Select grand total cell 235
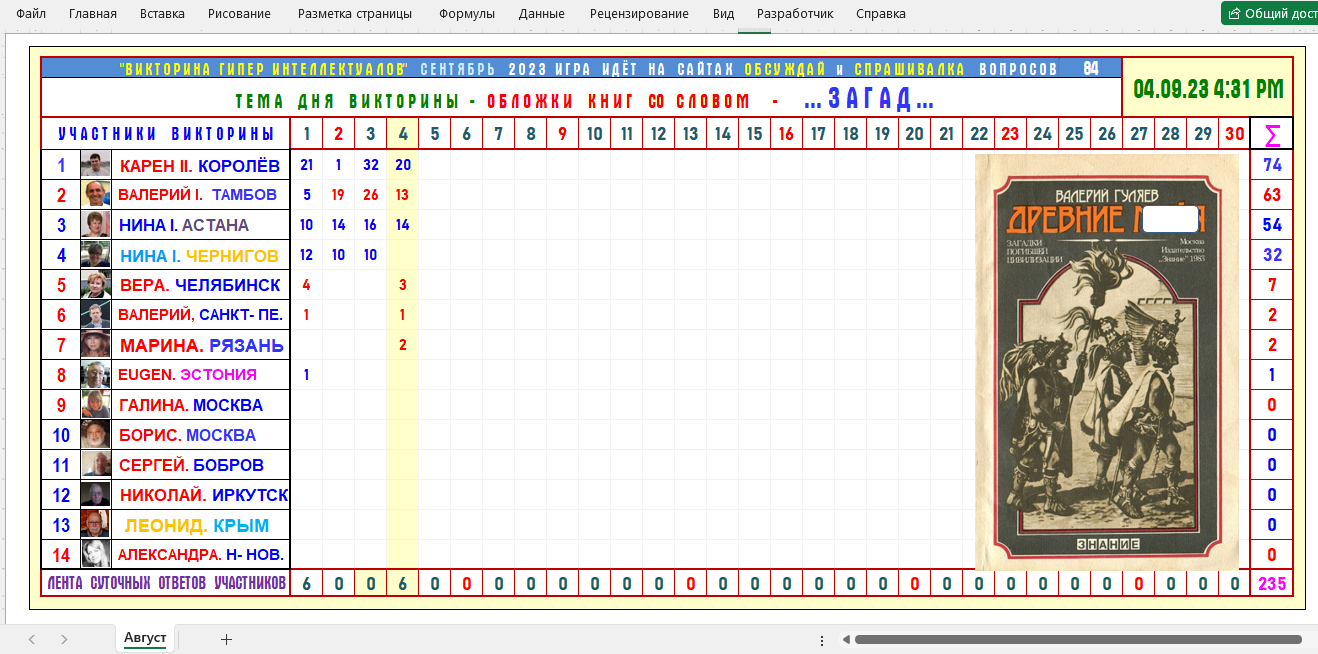The image size is (1318, 654). [1272, 584]
